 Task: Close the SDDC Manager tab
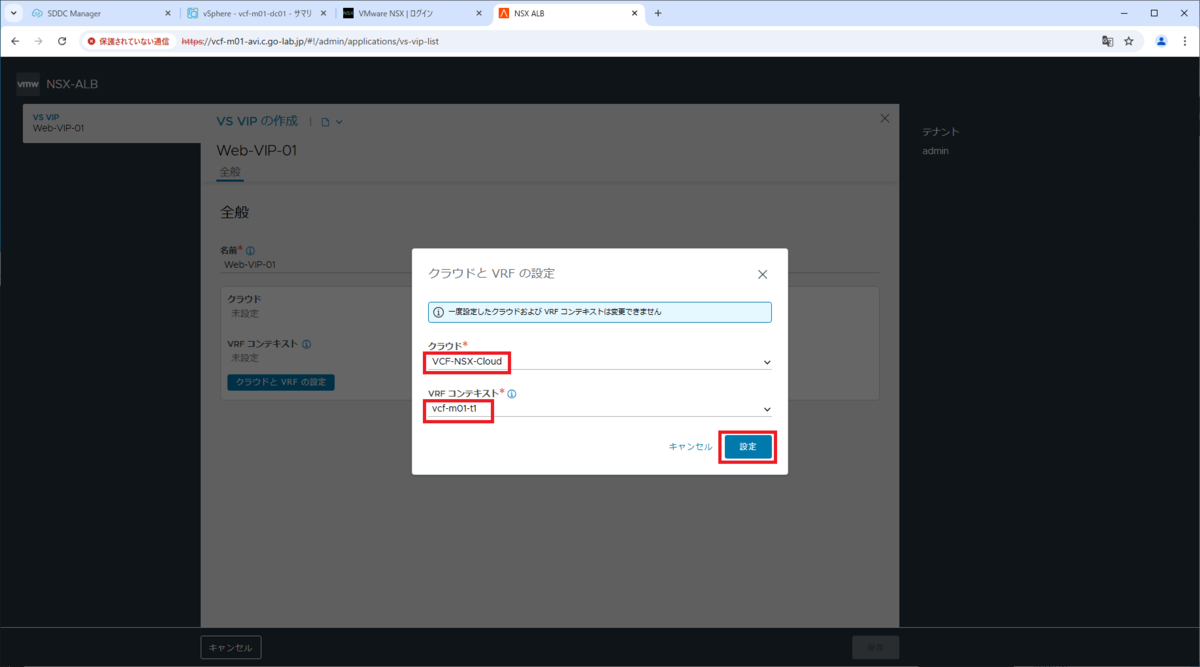167,13
